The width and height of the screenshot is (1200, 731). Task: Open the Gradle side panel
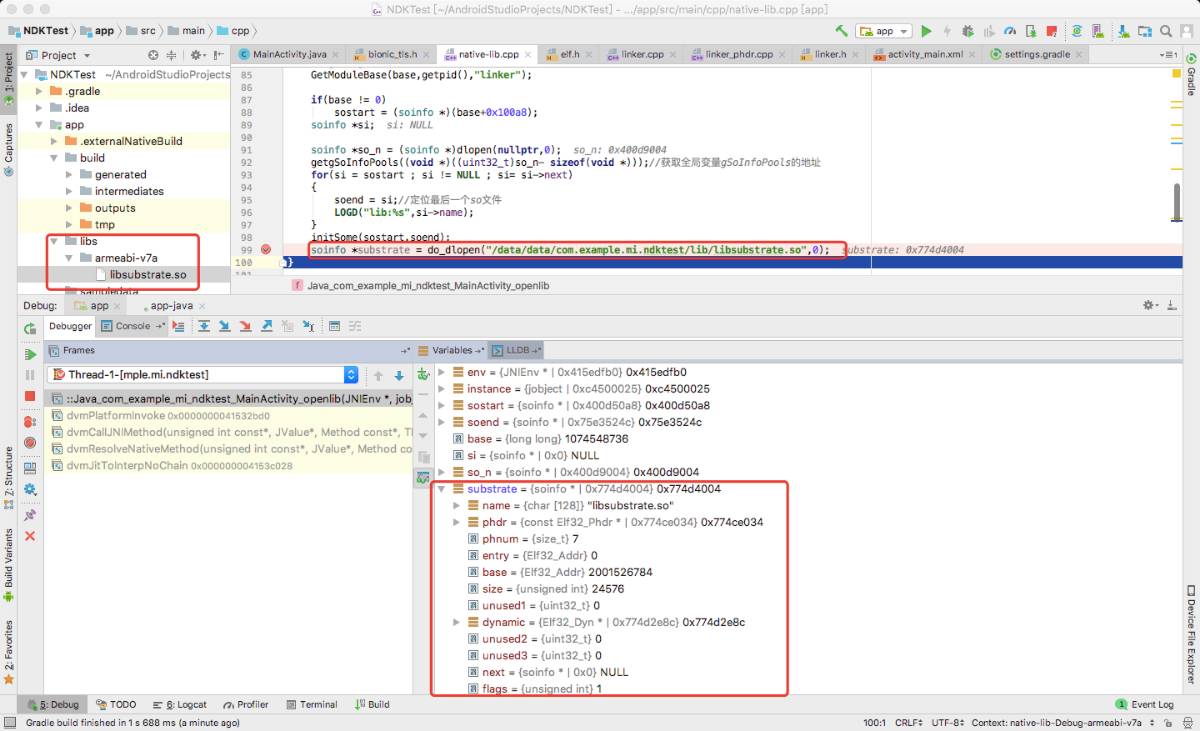1191,77
